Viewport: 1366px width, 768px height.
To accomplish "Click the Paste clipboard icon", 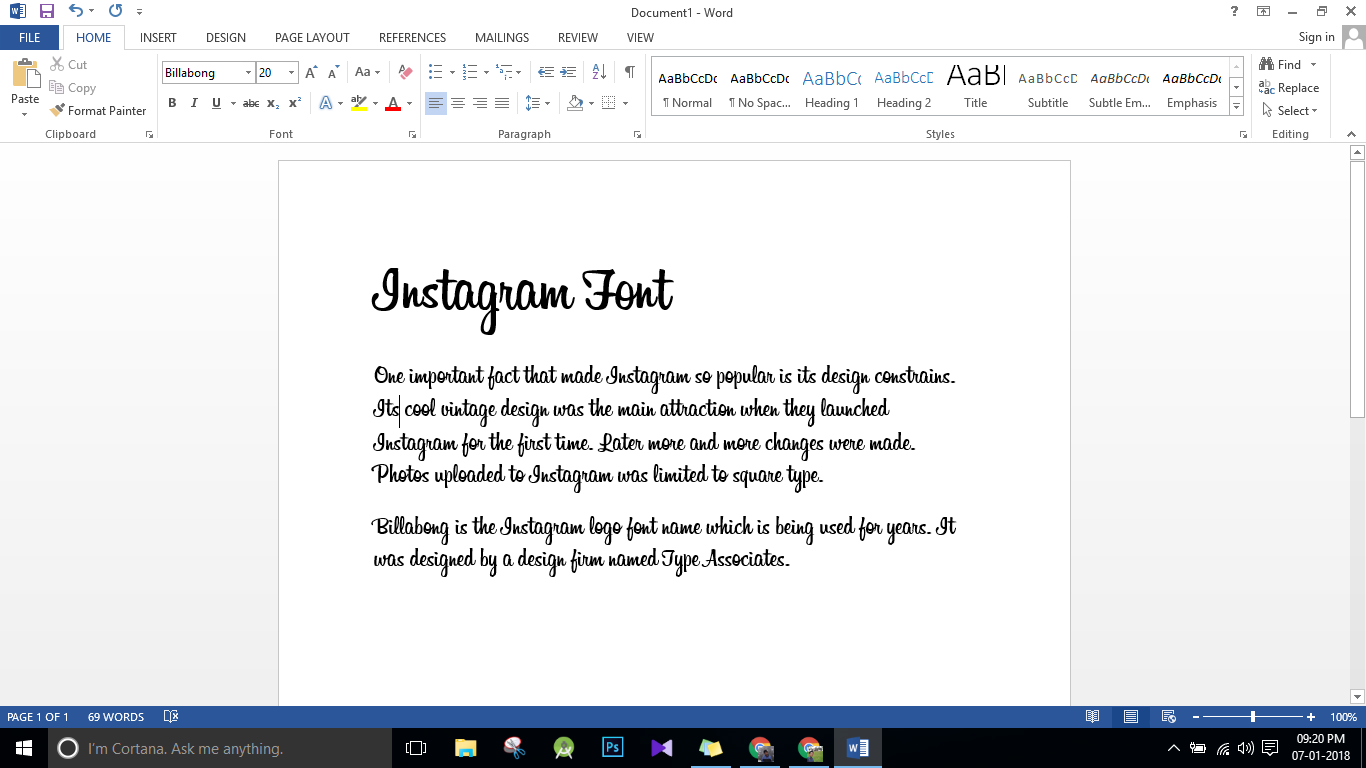I will (25, 75).
